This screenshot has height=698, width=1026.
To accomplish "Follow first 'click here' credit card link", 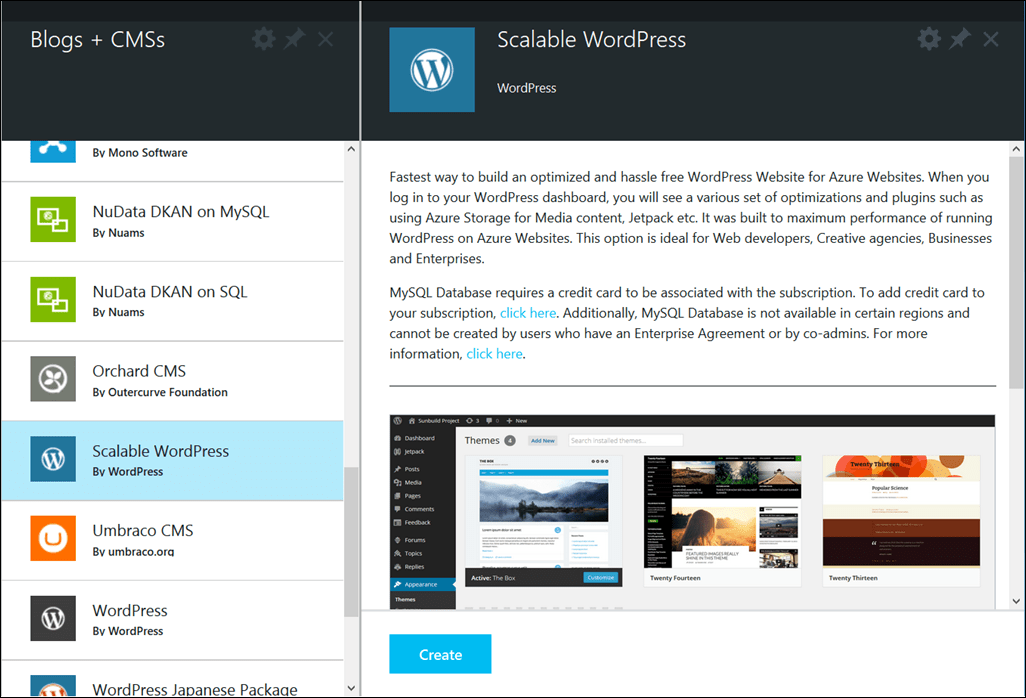I will 528,313.
